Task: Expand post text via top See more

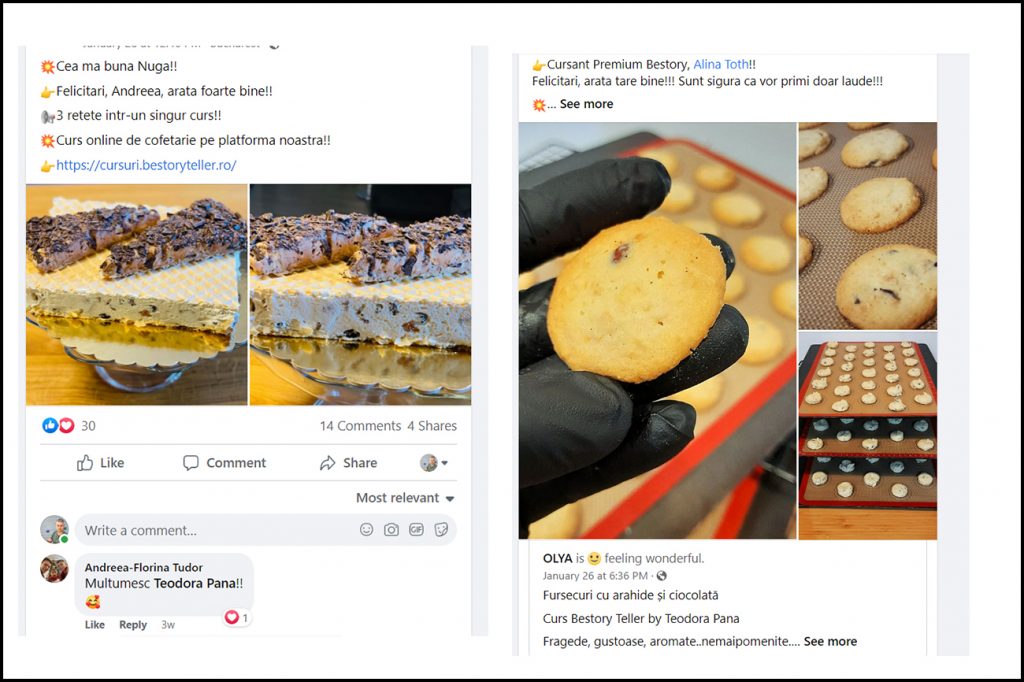Action: (586, 104)
